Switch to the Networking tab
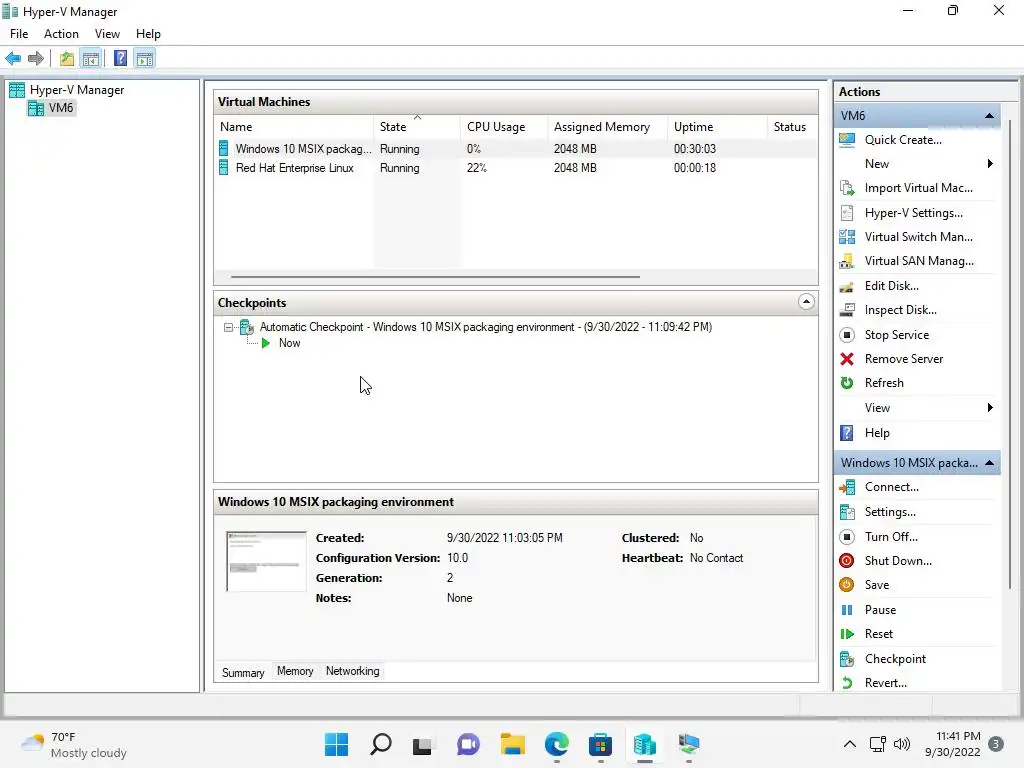 [353, 671]
